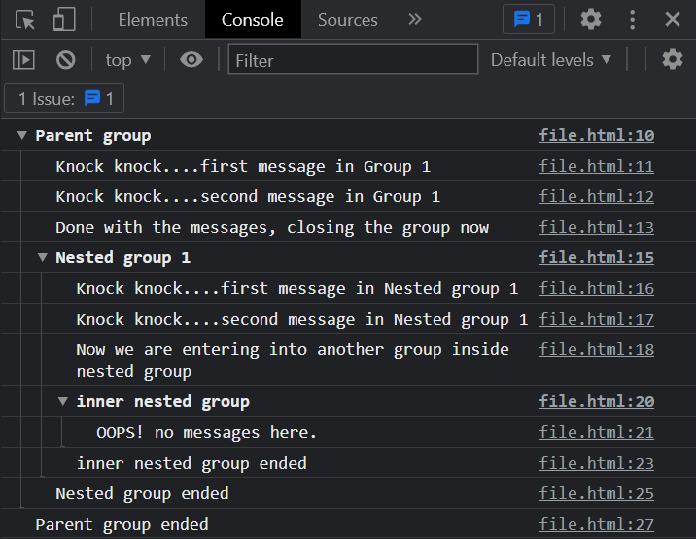This screenshot has height=539, width=697.
Task: Activate the inspect element picker icon
Action: point(26,19)
